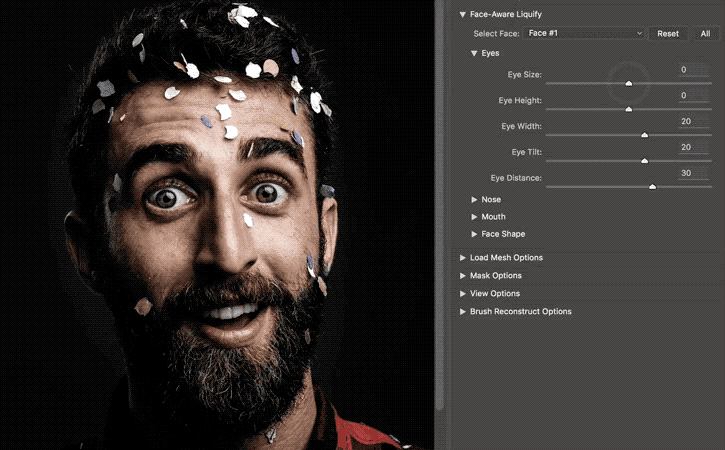Expand View Options panel
The height and width of the screenshot is (450, 725).
click(463, 293)
